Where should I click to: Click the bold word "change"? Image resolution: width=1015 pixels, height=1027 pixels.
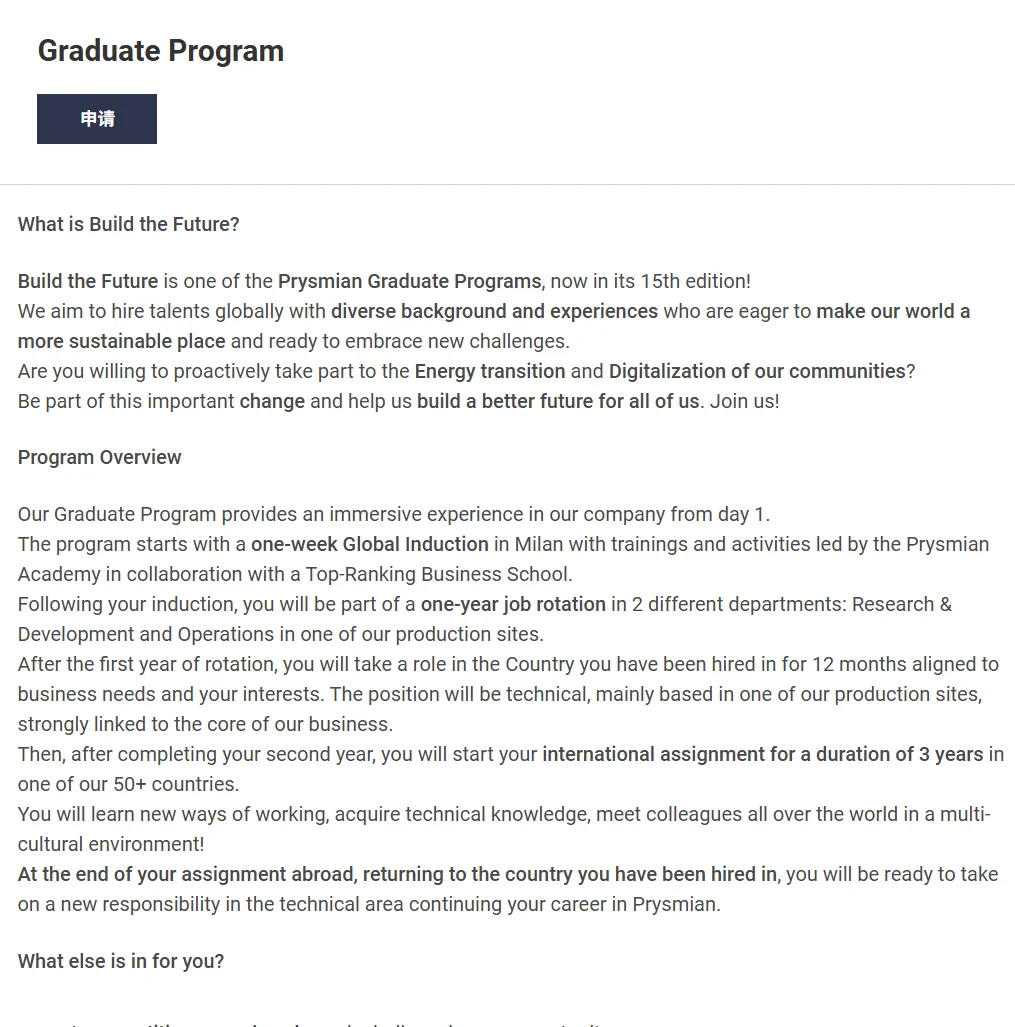point(272,401)
